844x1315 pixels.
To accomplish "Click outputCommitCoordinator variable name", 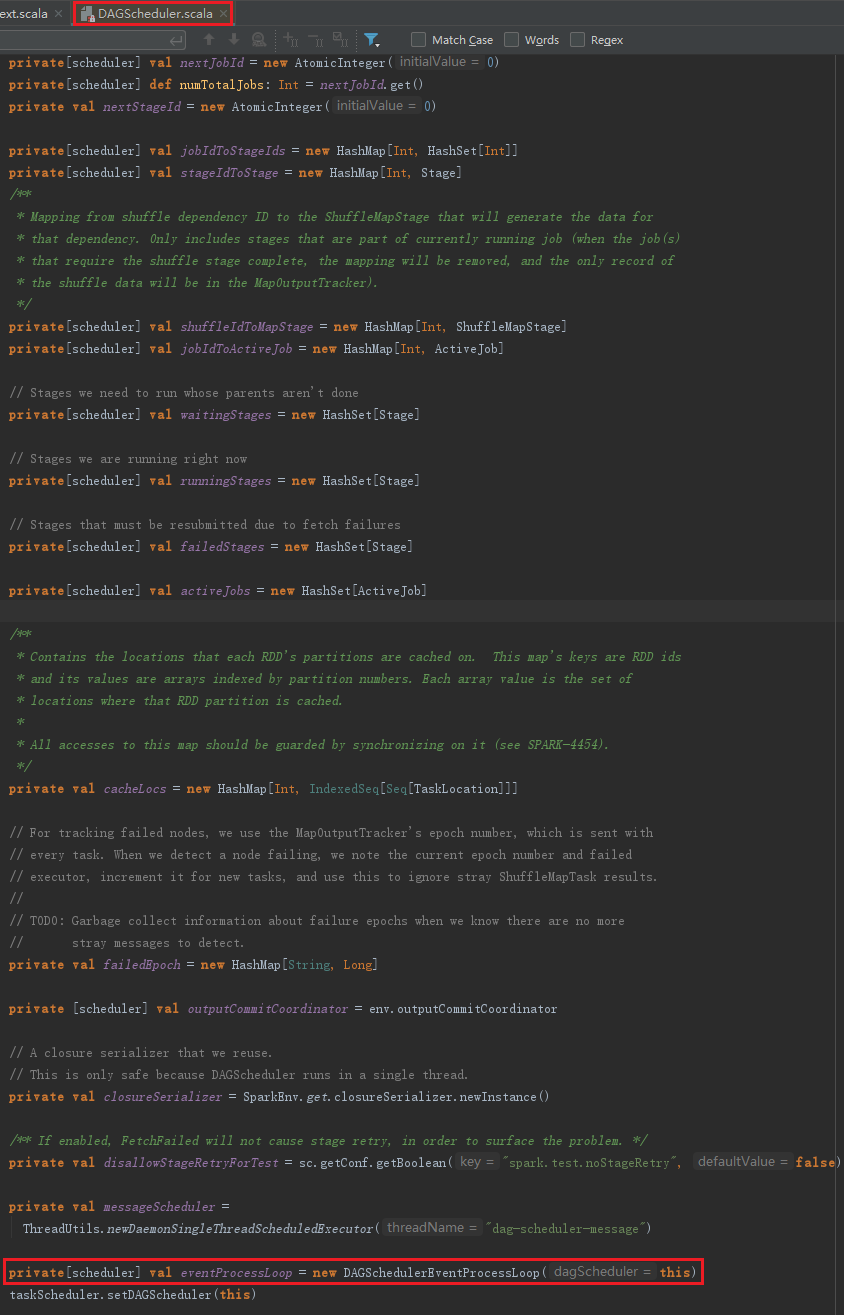I will point(268,1008).
